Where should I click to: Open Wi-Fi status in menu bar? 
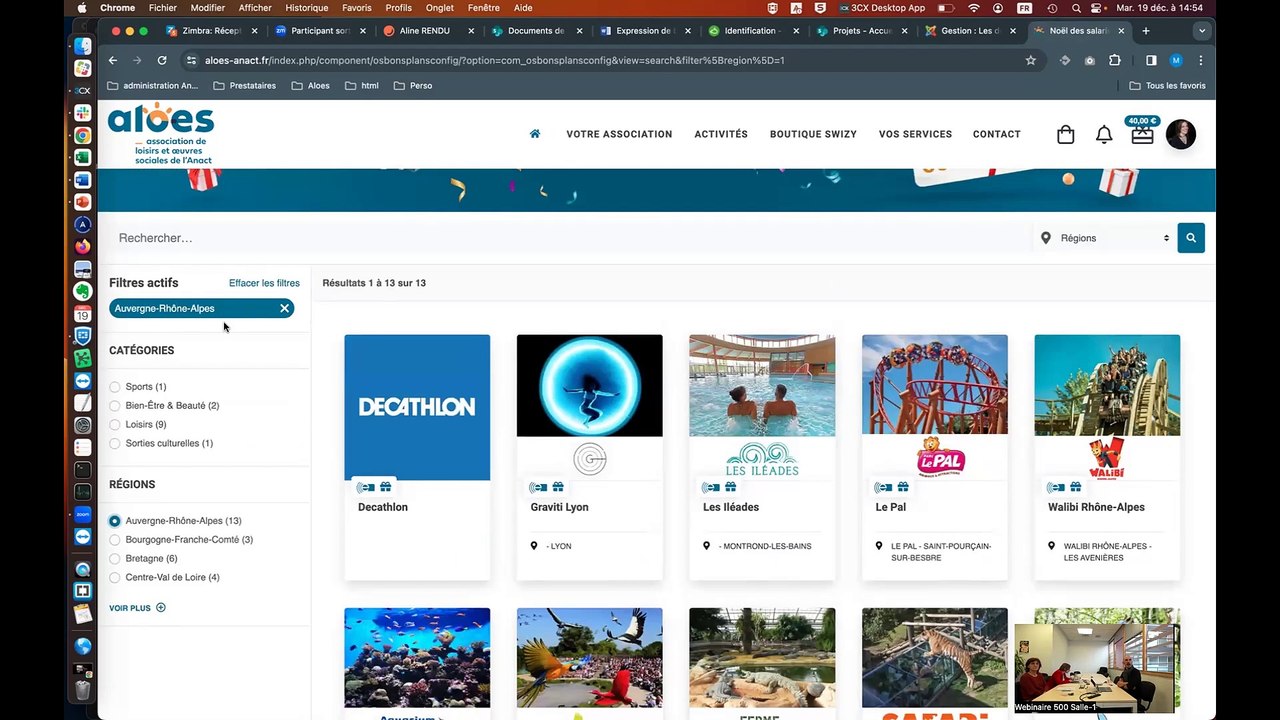point(973,8)
